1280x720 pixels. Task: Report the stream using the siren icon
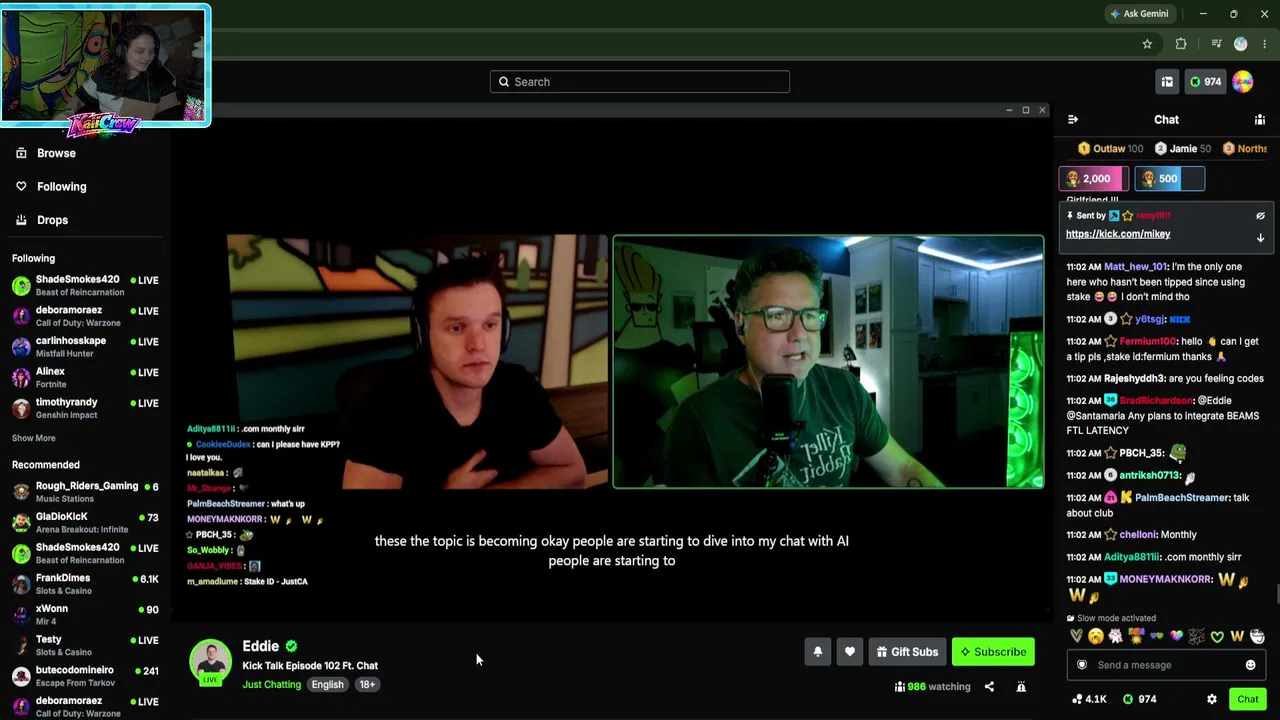[1021, 687]
